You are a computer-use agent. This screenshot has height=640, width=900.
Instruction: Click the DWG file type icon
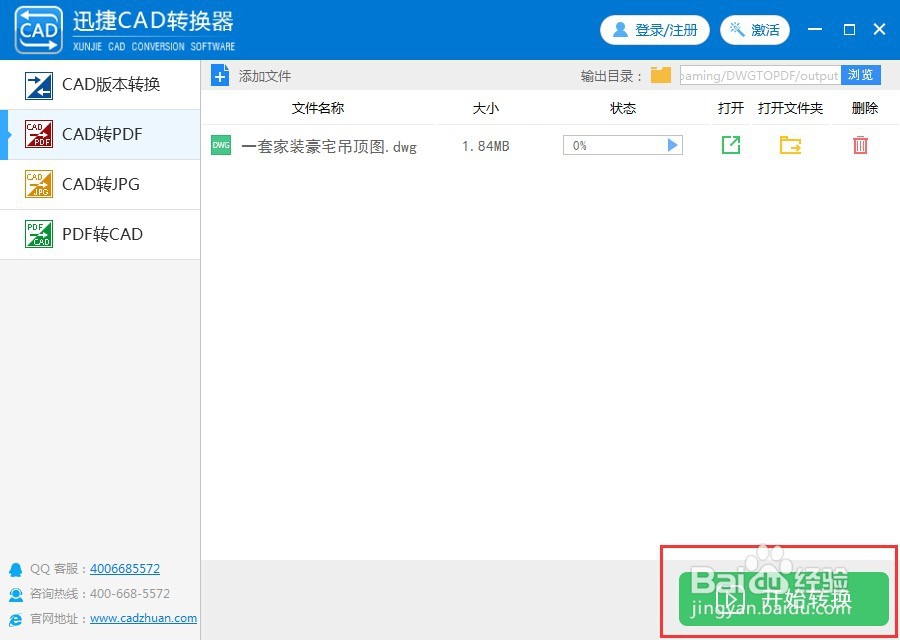click(x=220, y=145)
